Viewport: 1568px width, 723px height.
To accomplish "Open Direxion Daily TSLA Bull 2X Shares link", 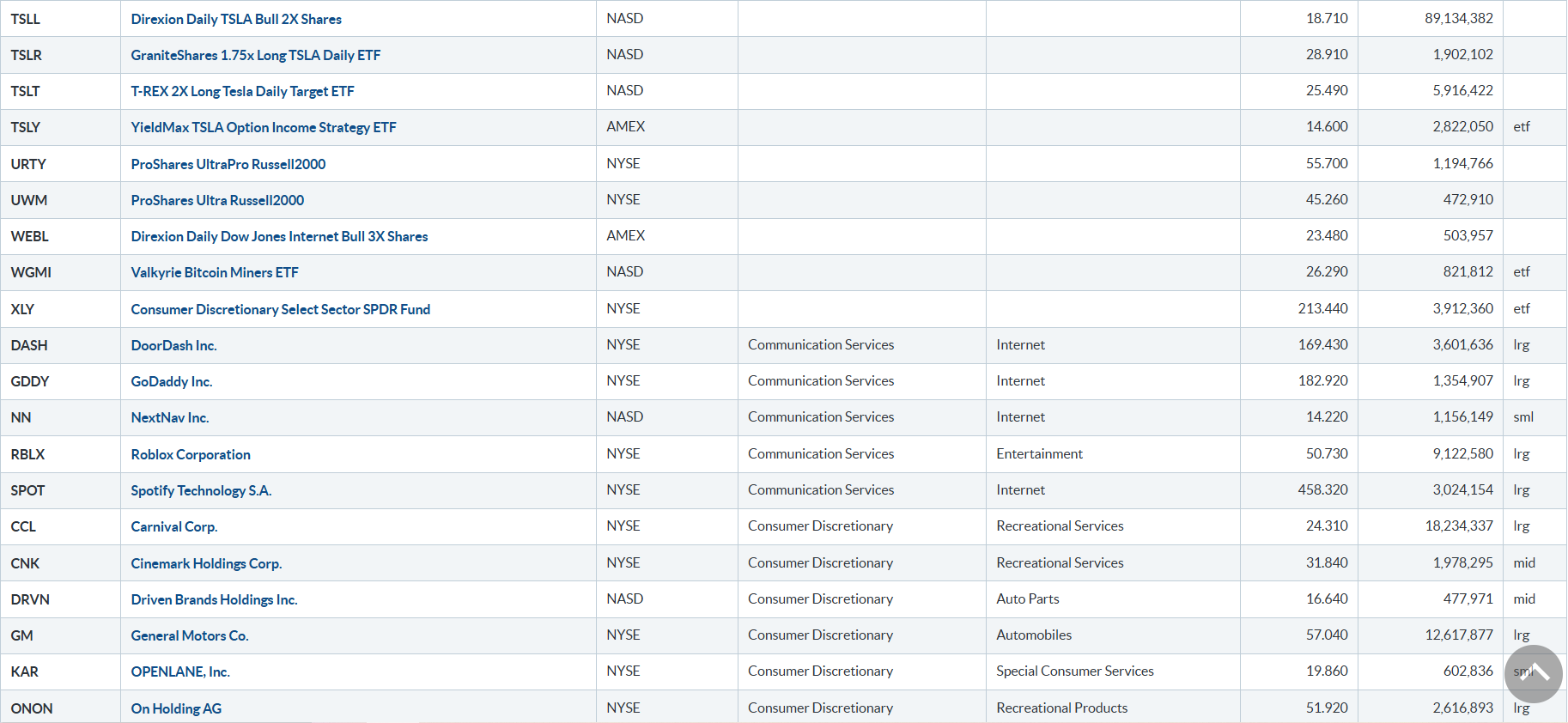I will (236, 19).
